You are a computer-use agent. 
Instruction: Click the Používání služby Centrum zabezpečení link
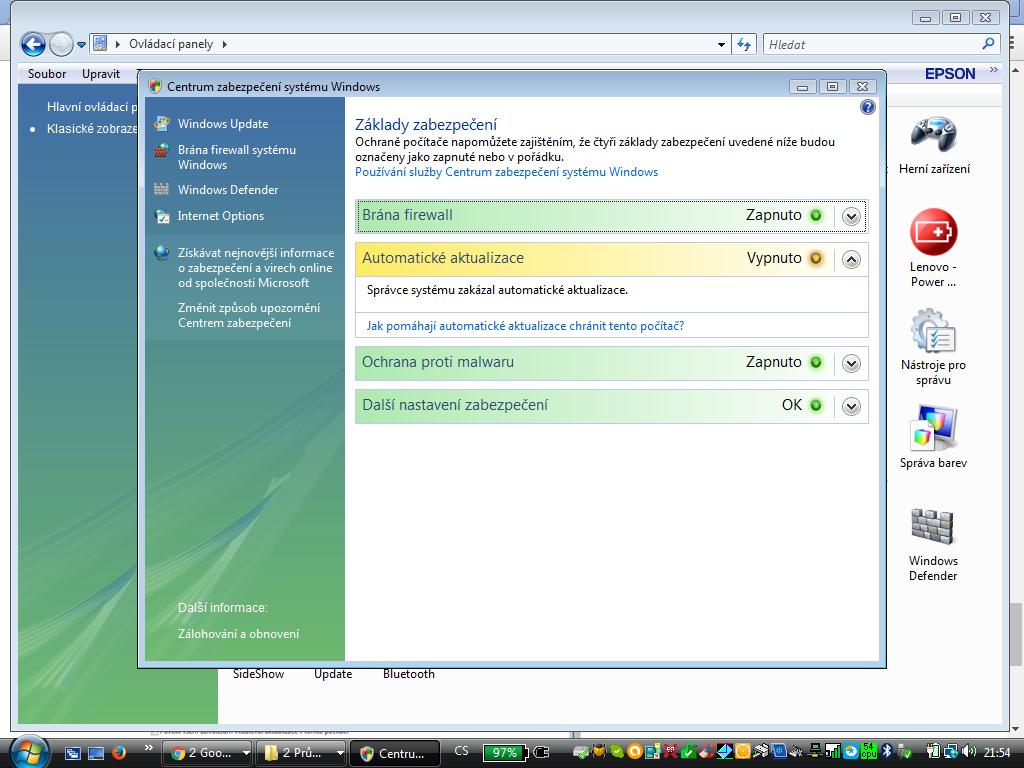[x=506, y=172]
